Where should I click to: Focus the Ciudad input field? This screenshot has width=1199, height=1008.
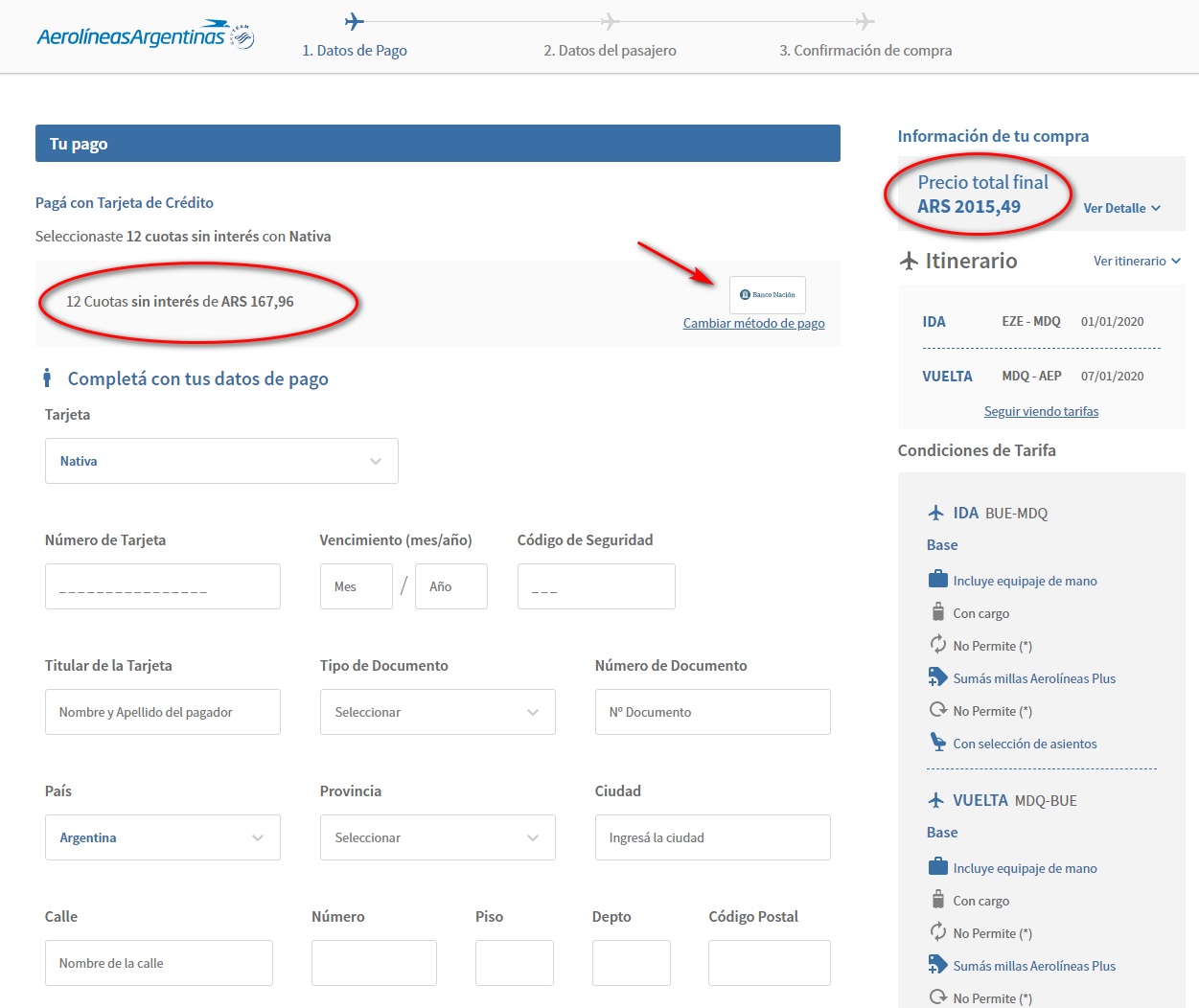(x=712, y=837)
